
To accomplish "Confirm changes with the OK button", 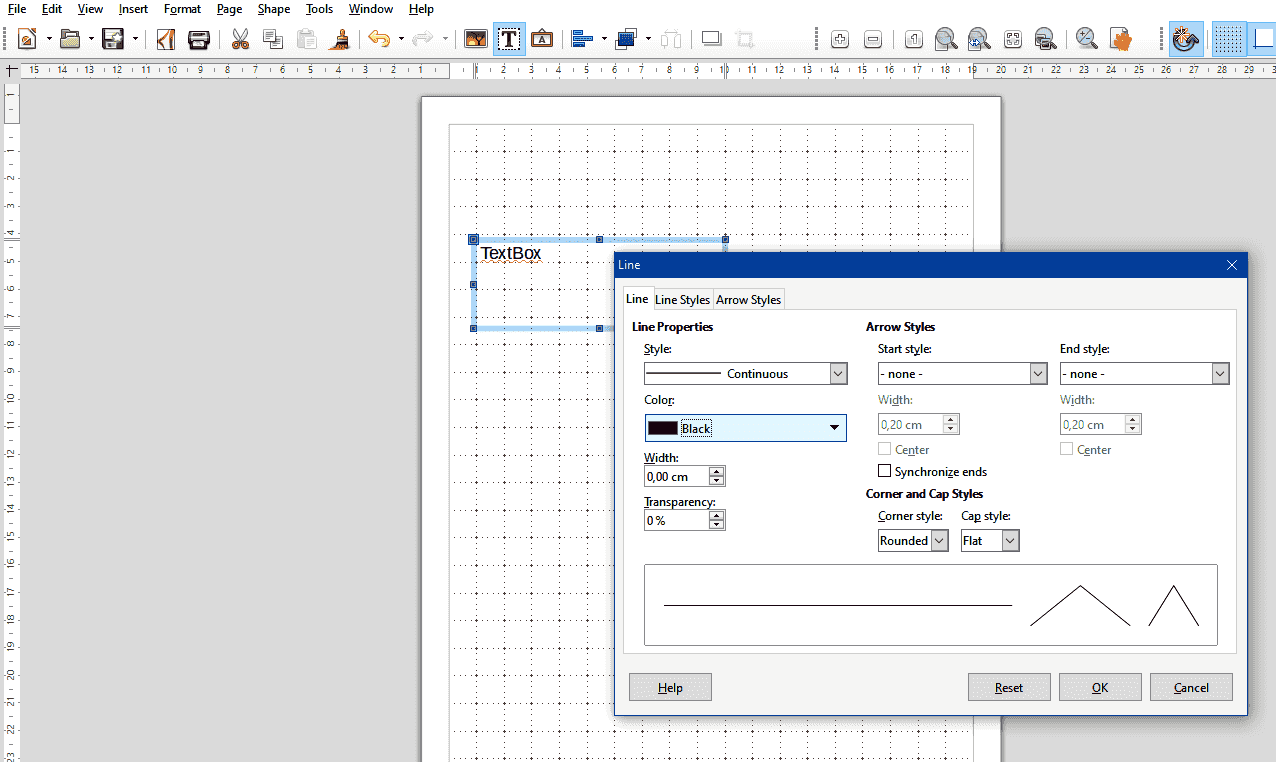I will pyautogui.click(x=1099, y=687).
